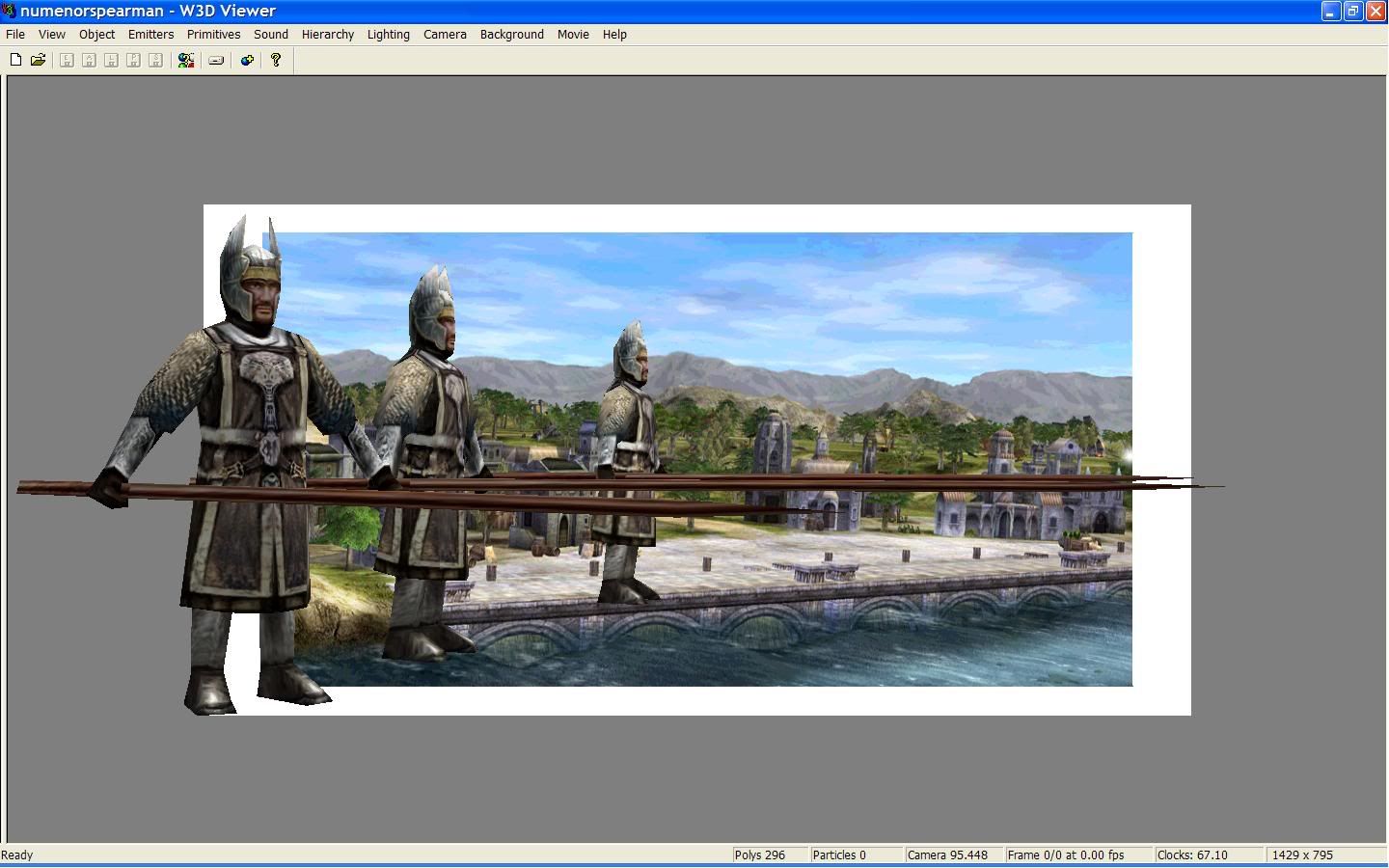Open the Primitives menu
The height and width of the screenshot is (868, 1389).
point(214,34)
